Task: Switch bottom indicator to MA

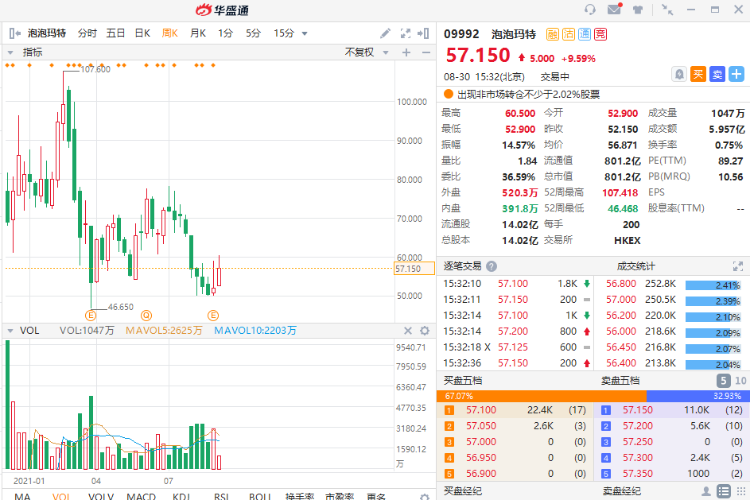Action: [22, 496]
